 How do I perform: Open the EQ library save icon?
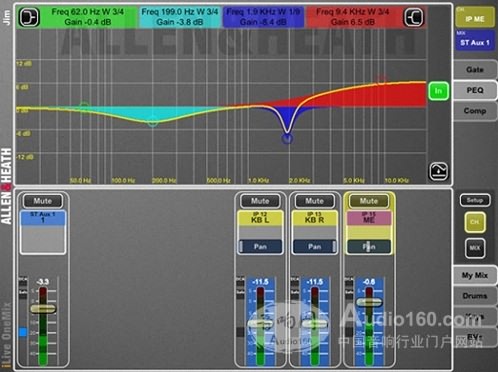pos(438,171)
